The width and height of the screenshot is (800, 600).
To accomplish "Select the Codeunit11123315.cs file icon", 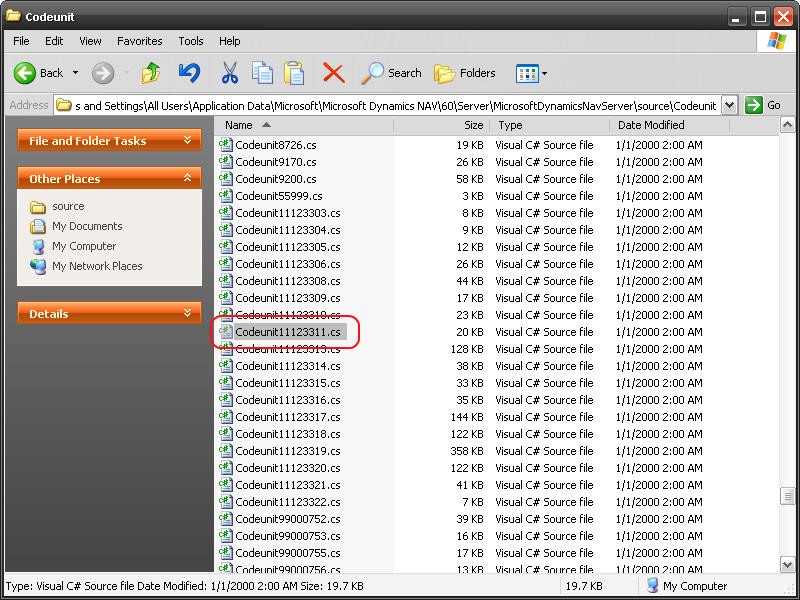I will tap(226, 383).
